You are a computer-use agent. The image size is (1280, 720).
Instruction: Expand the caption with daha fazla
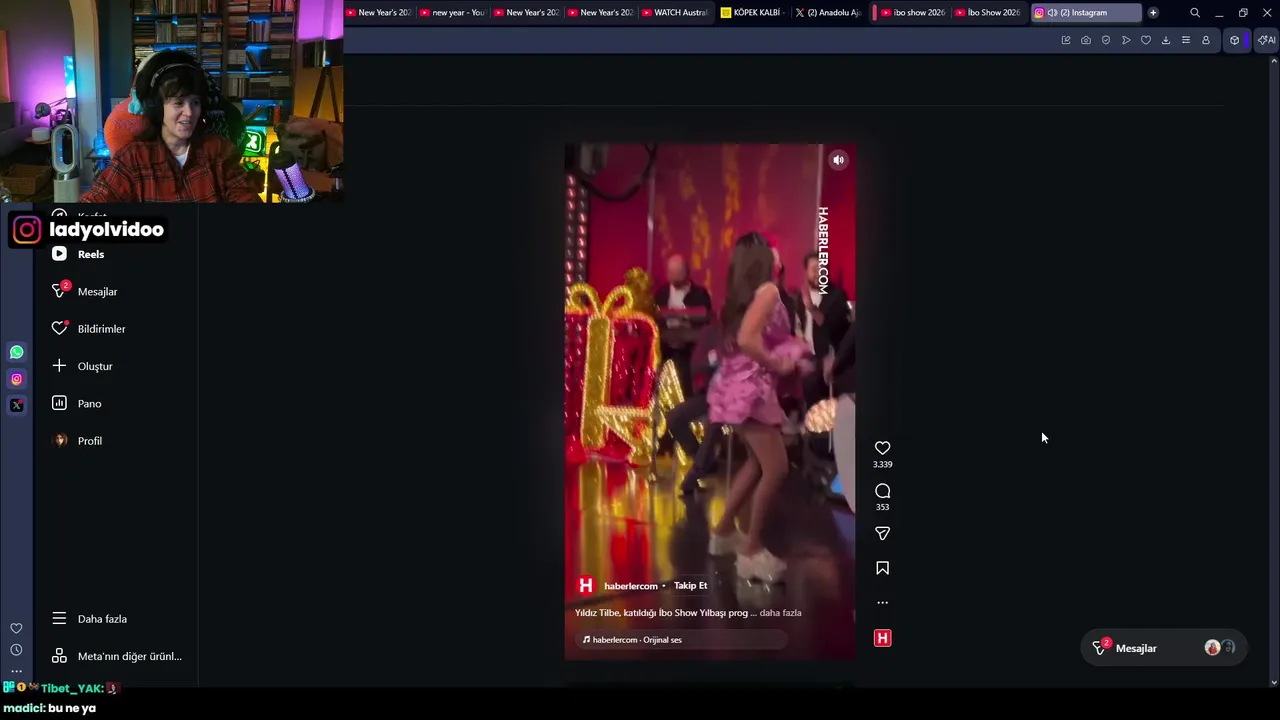tap(781, 613)
